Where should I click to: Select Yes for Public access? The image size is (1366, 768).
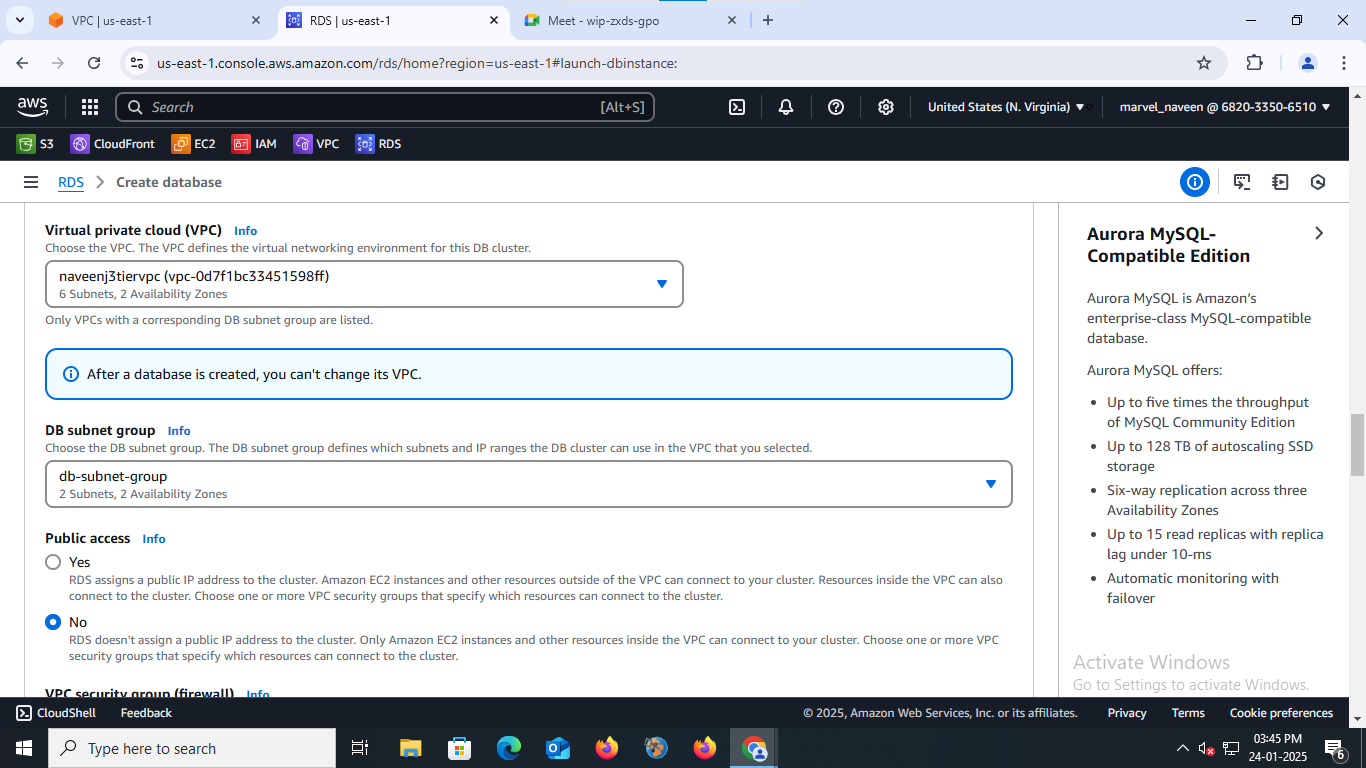pyautogui.click(x=53, y=562)
